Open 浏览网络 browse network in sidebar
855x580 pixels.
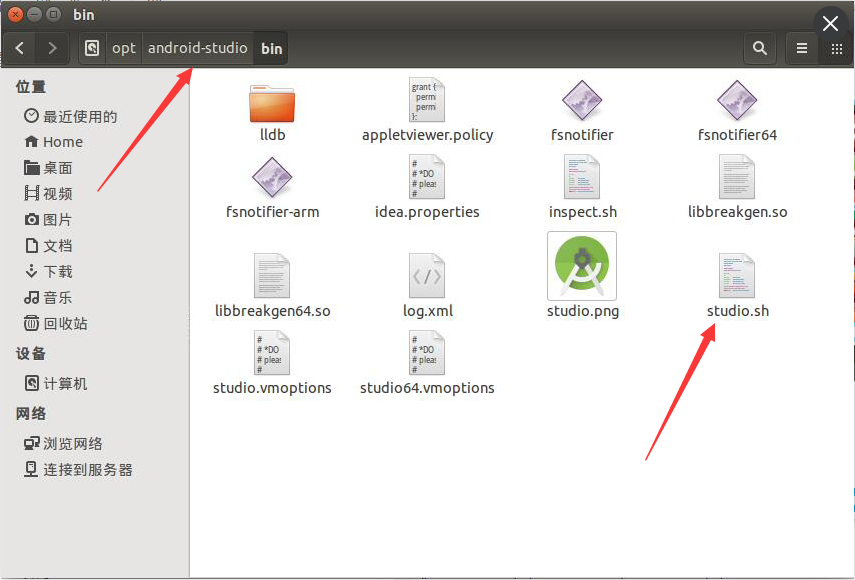tap(63, 444)
